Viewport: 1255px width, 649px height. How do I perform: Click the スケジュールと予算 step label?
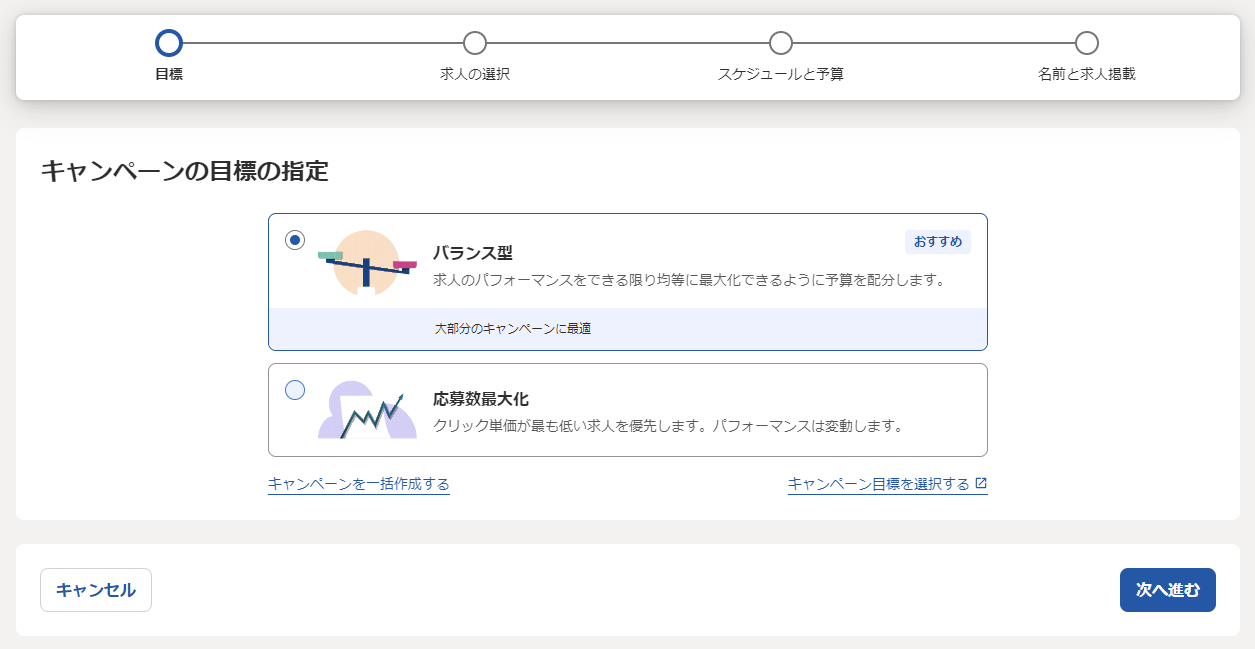tap(781, 74)
